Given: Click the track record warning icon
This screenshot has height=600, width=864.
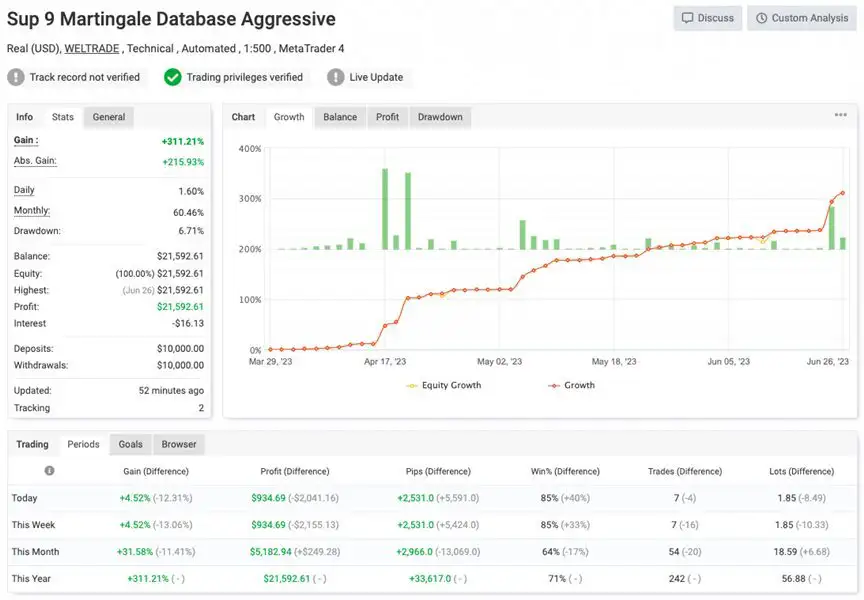Looking at the screenshot, I should point(16,77).
